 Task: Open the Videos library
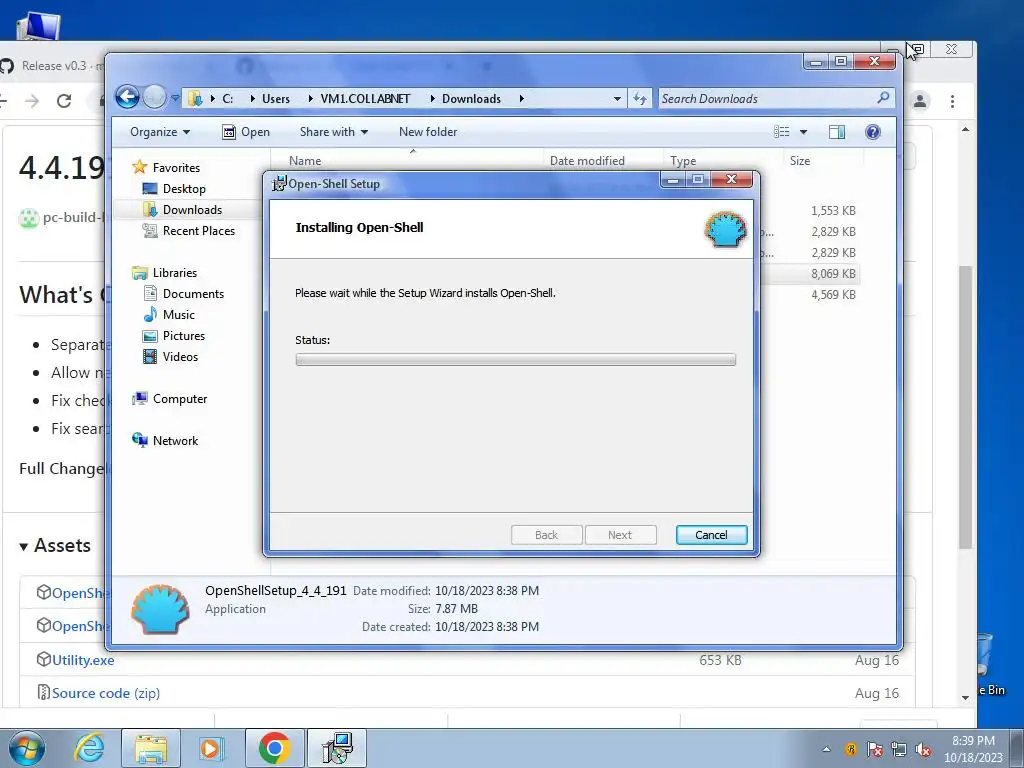pyautogui.click(x=180, y=357)
